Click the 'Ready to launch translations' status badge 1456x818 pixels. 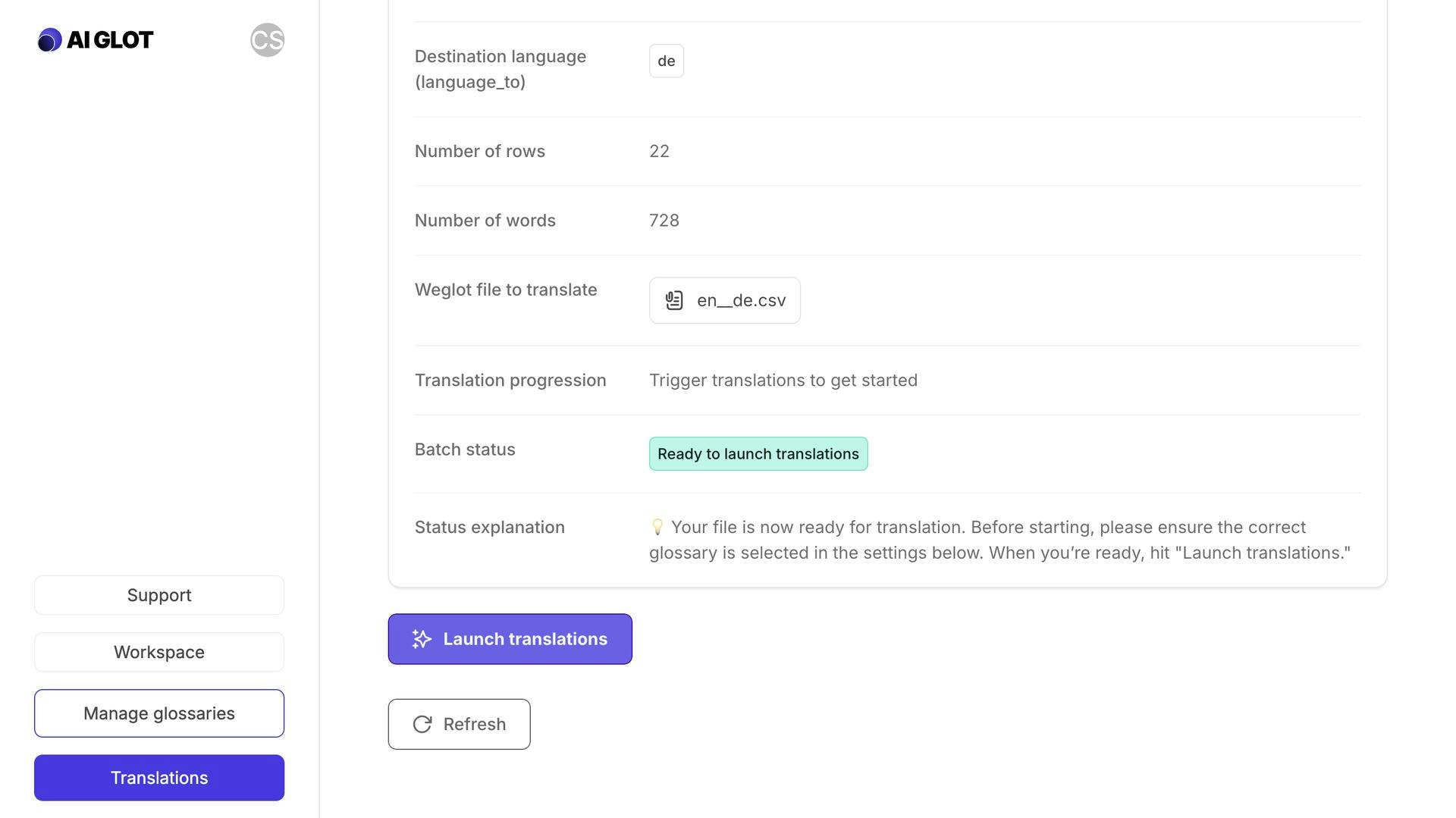758,454
